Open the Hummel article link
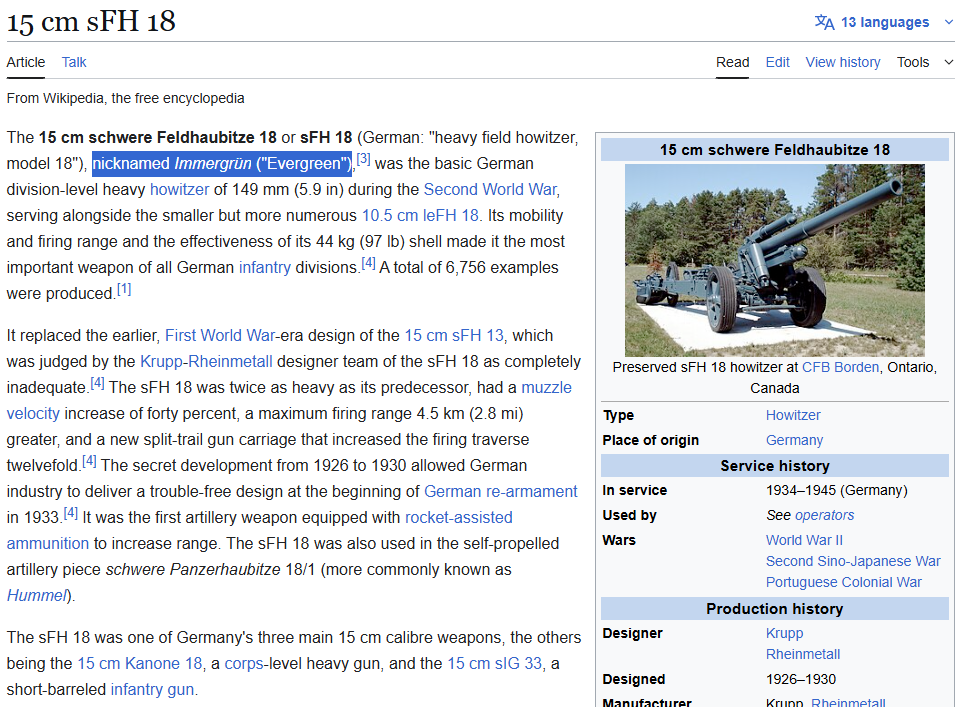The height and width of the screenshot is (707, 973). pos(38,595)
